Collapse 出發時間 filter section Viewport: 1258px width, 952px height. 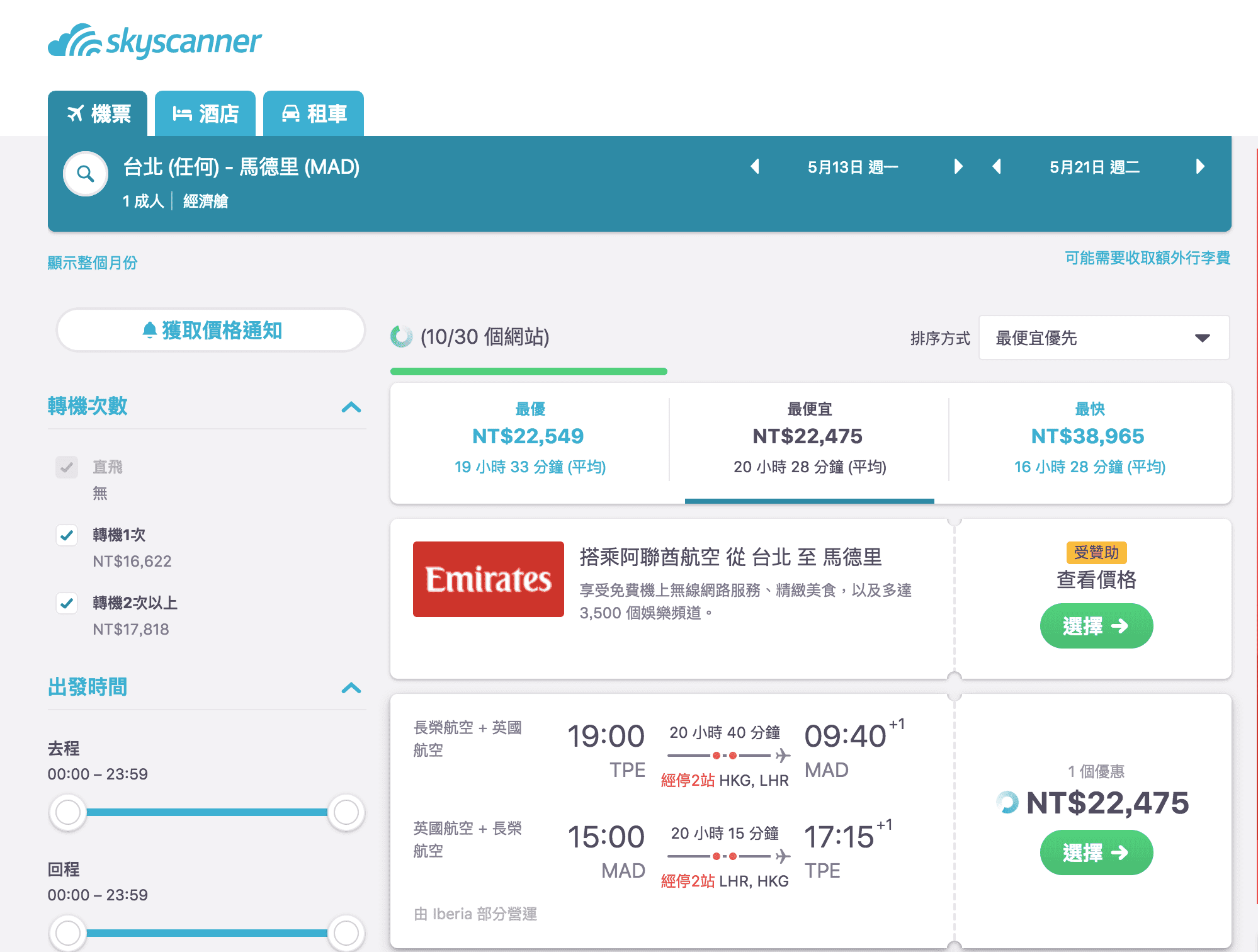pyautogui.click(x=351, y=688)
